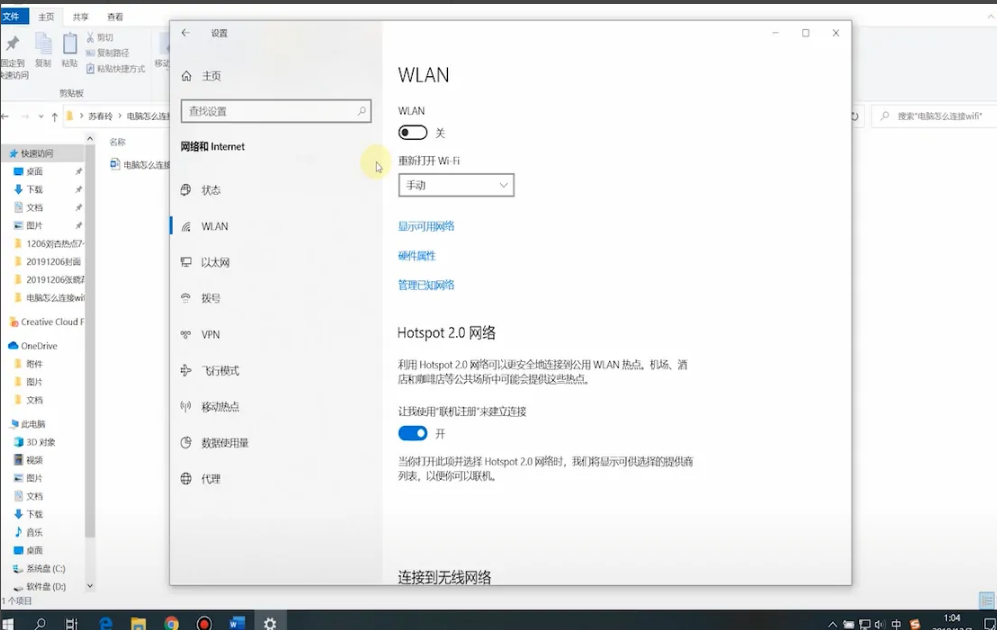Viewport: 997px width, 630px height.
Task: Click the Proxy globe icon in sidebar
Action: point(186,479)
